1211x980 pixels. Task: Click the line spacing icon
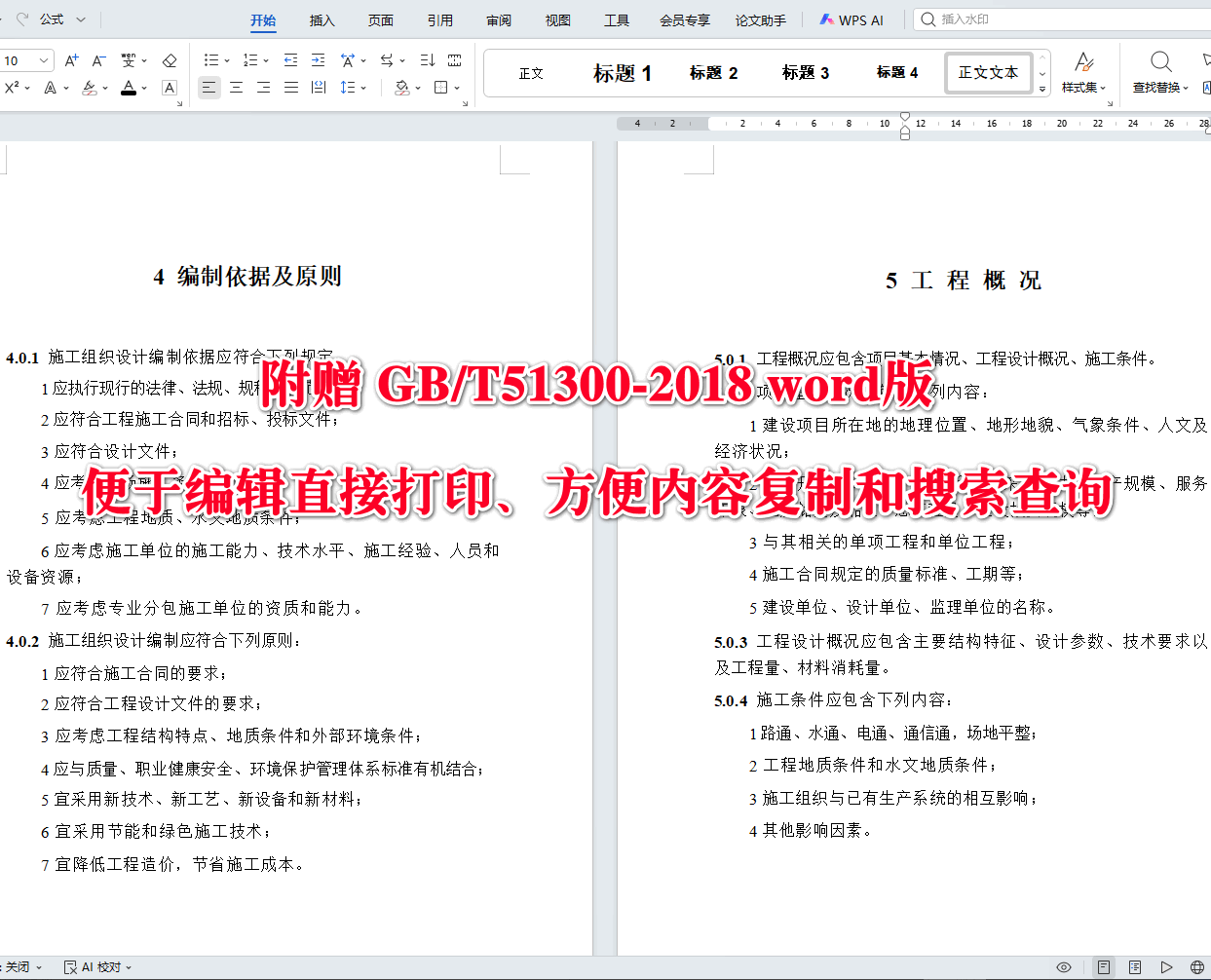point(348,88)
